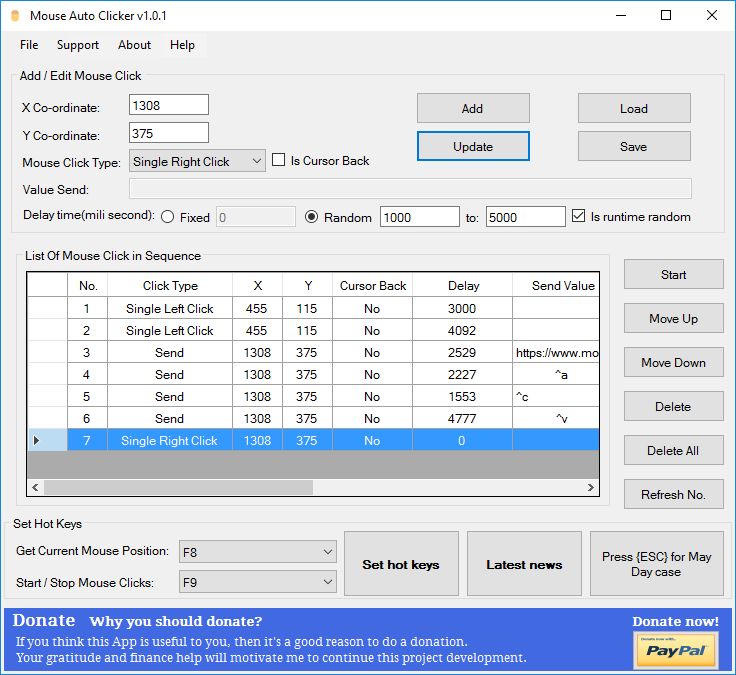
Task: Maximize the Mouse Auto Clicker window
Action: pyautogui.click(x=666, y=15)
